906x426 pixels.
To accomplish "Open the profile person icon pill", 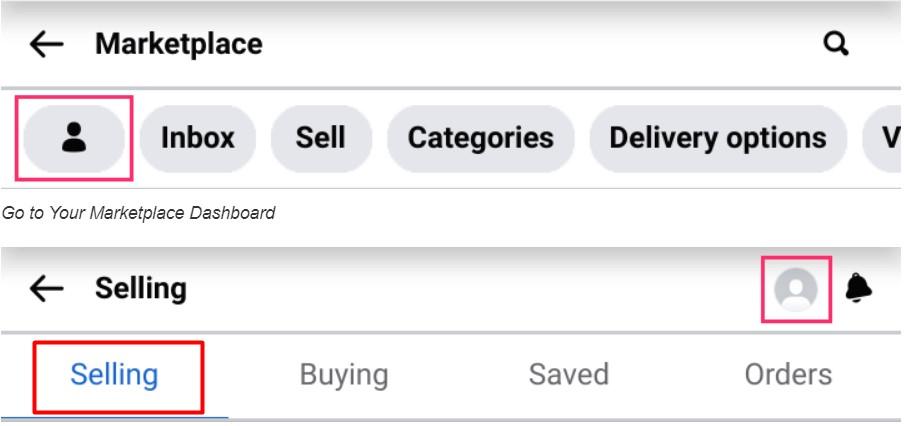I will click(74, 138).
